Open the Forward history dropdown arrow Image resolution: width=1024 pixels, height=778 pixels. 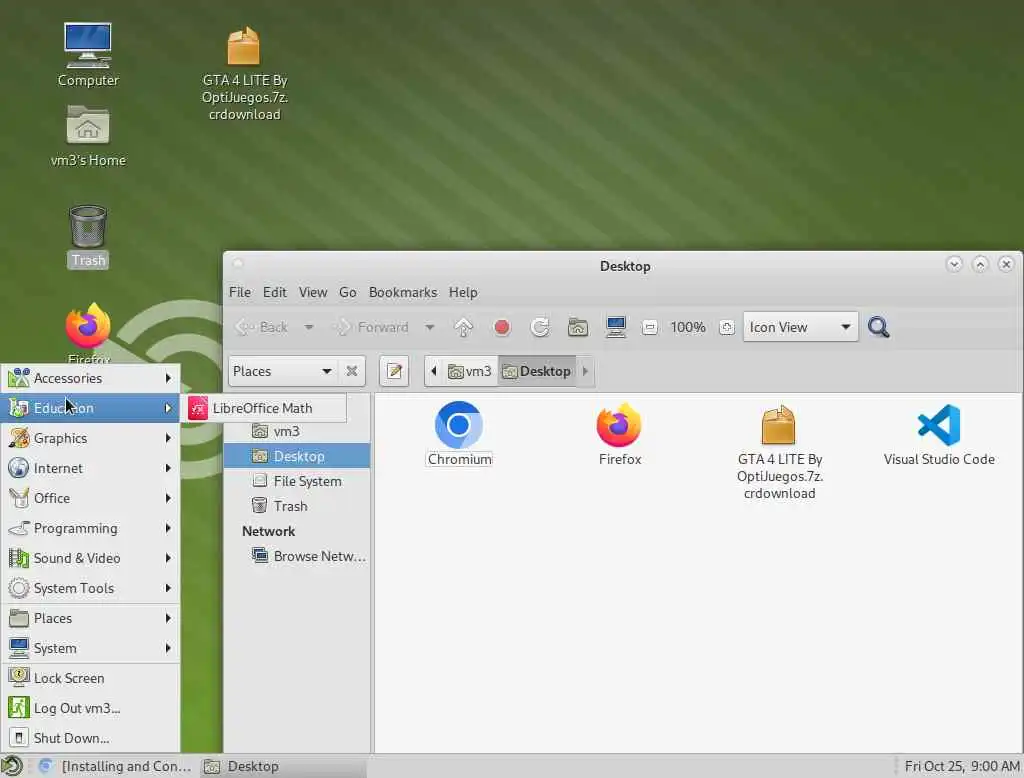[430, 327]
